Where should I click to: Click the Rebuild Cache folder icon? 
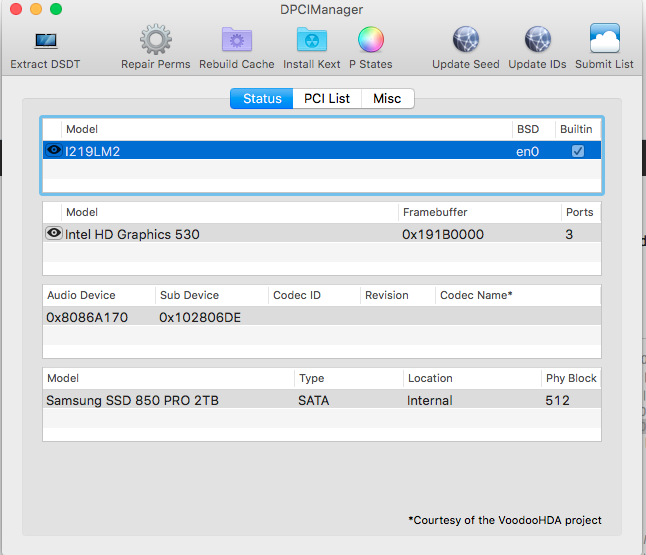pos(236,41)
